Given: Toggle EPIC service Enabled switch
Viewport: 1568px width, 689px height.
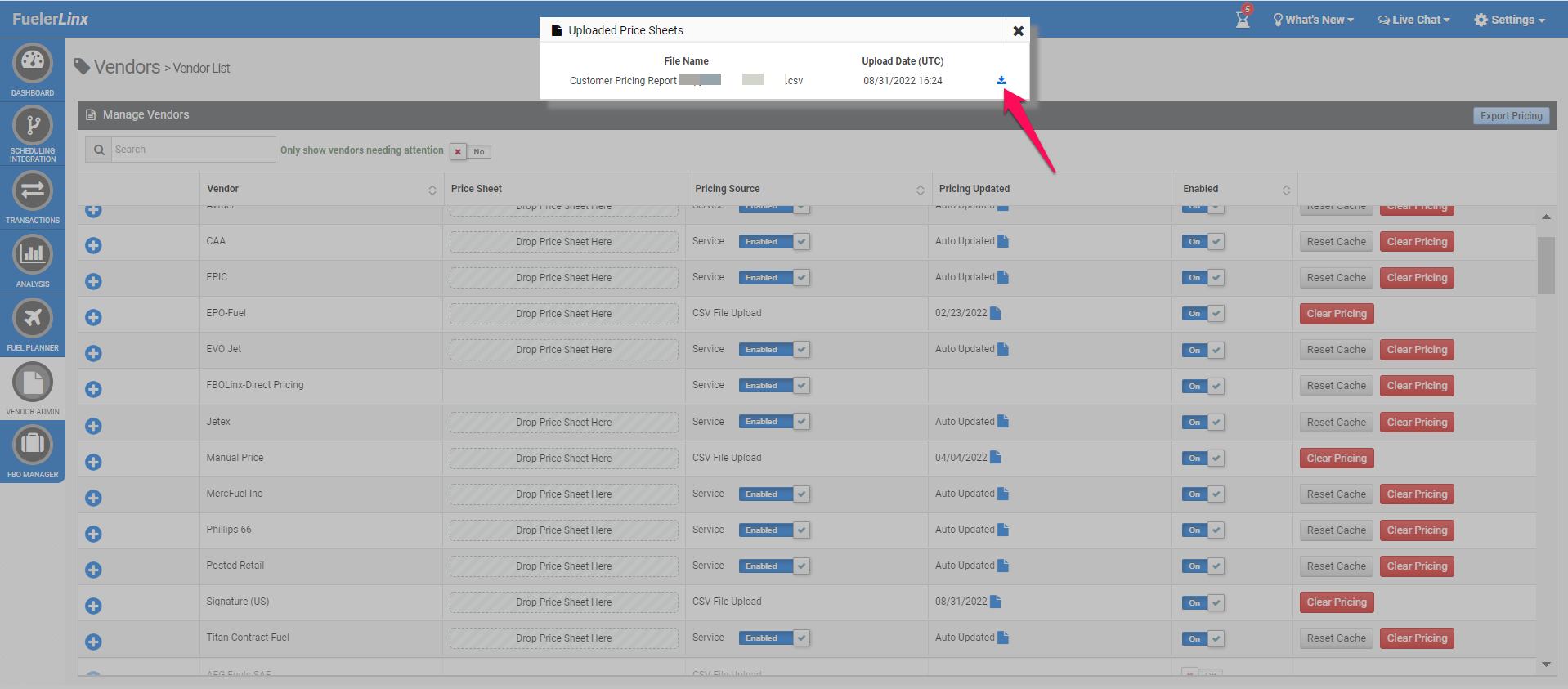Looking at the screenshot, I should tap(774, 277).
